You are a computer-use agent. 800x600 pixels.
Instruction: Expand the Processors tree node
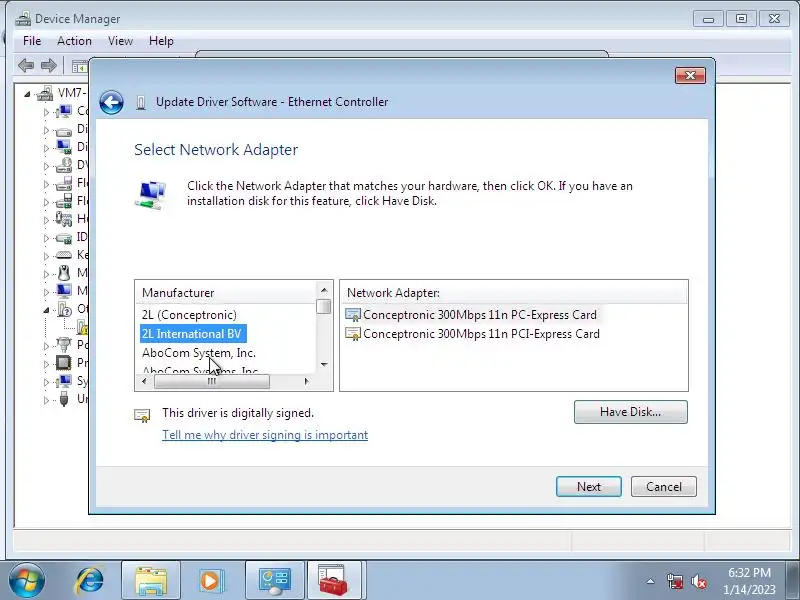coord(46,364)
